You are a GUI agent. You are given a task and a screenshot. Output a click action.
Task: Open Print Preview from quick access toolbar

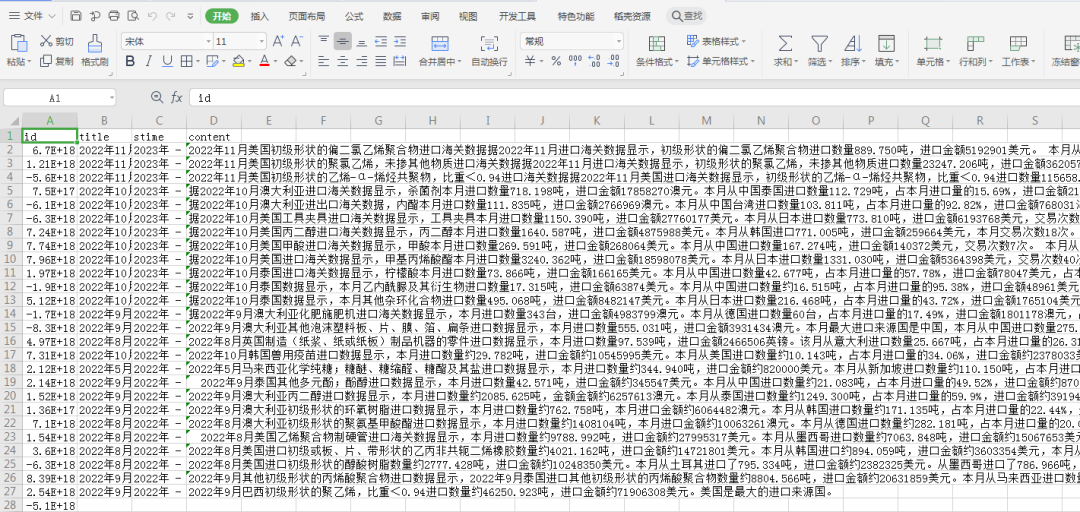(134, 16)
